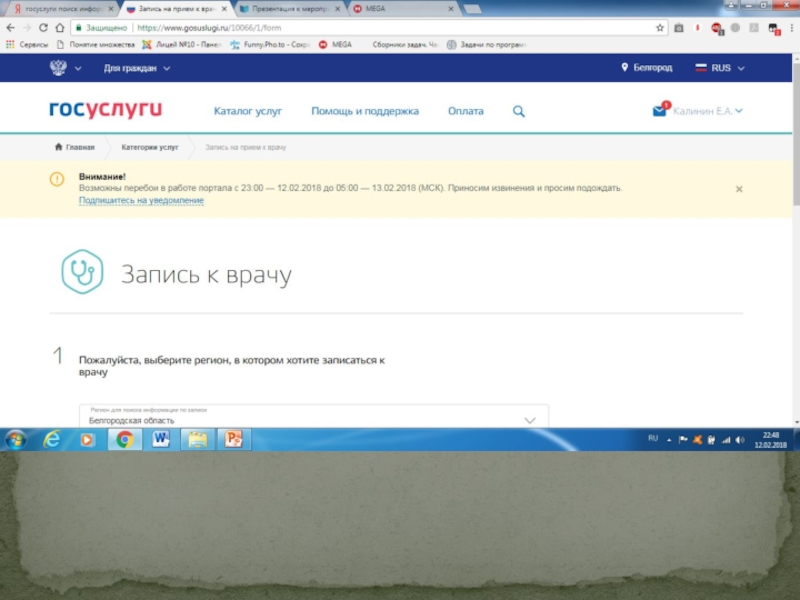Screen dimensions: 800x600
Task: Open the mail notifications envelope icon
Action: click(x=659, y=111)
